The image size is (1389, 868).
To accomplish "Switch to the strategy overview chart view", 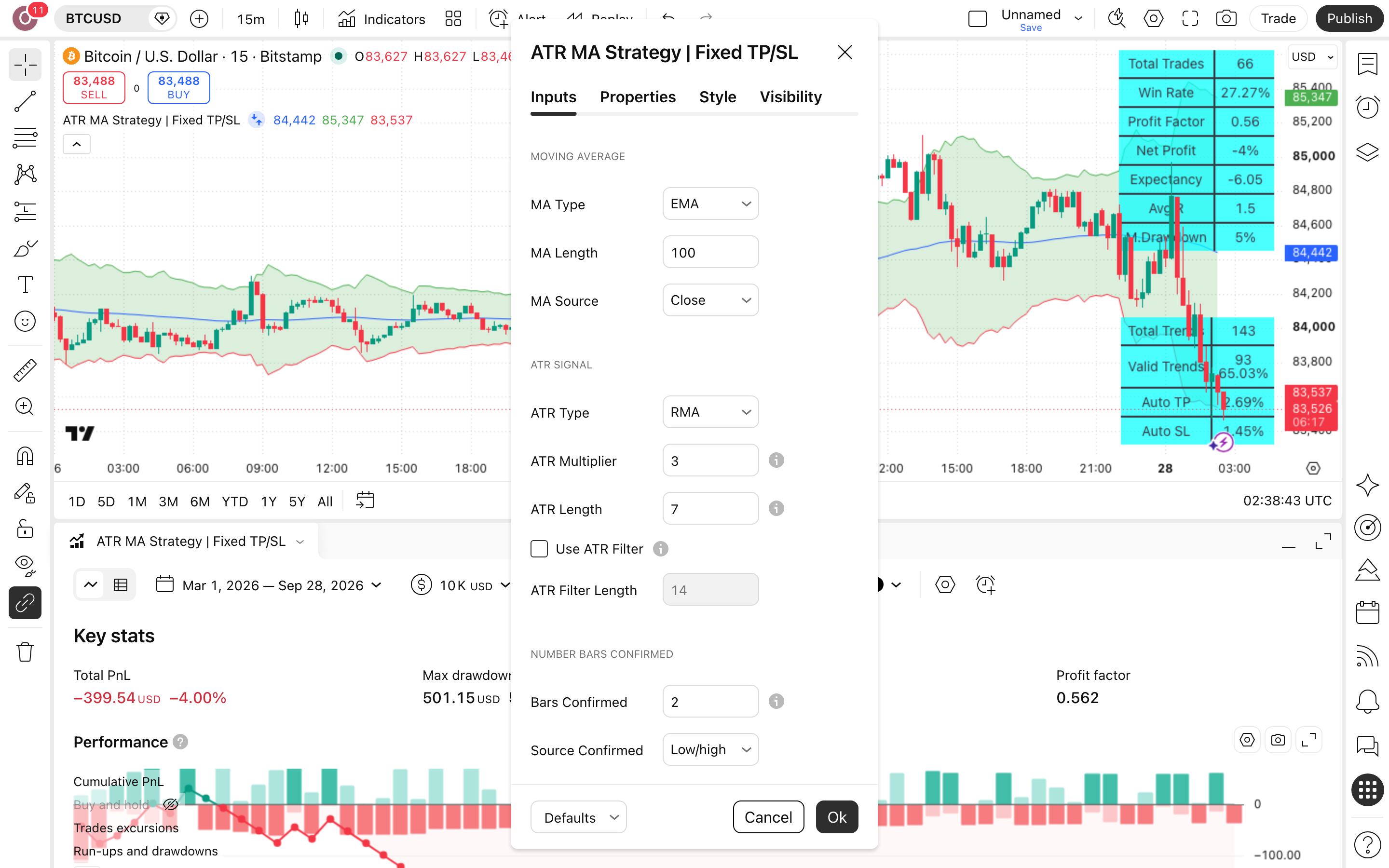I will point(91,585).
